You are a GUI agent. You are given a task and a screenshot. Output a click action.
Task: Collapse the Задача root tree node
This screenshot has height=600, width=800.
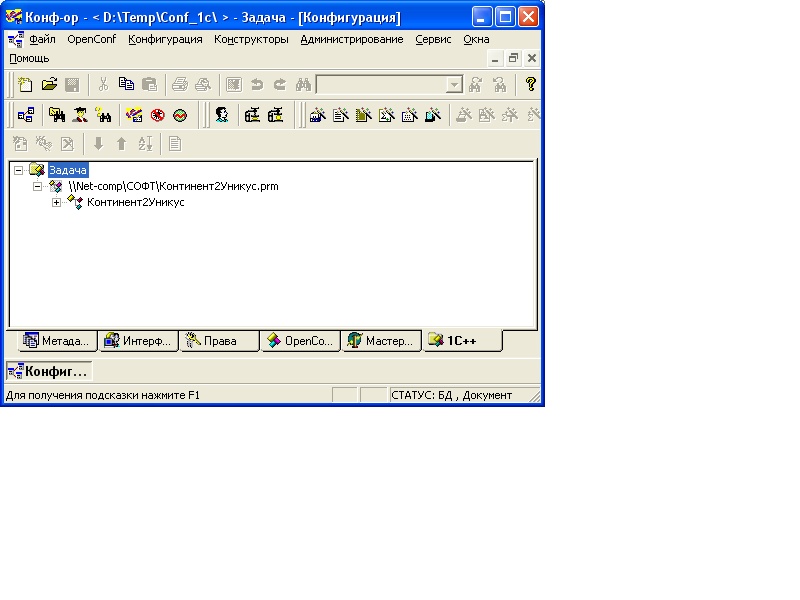point(19,170)
